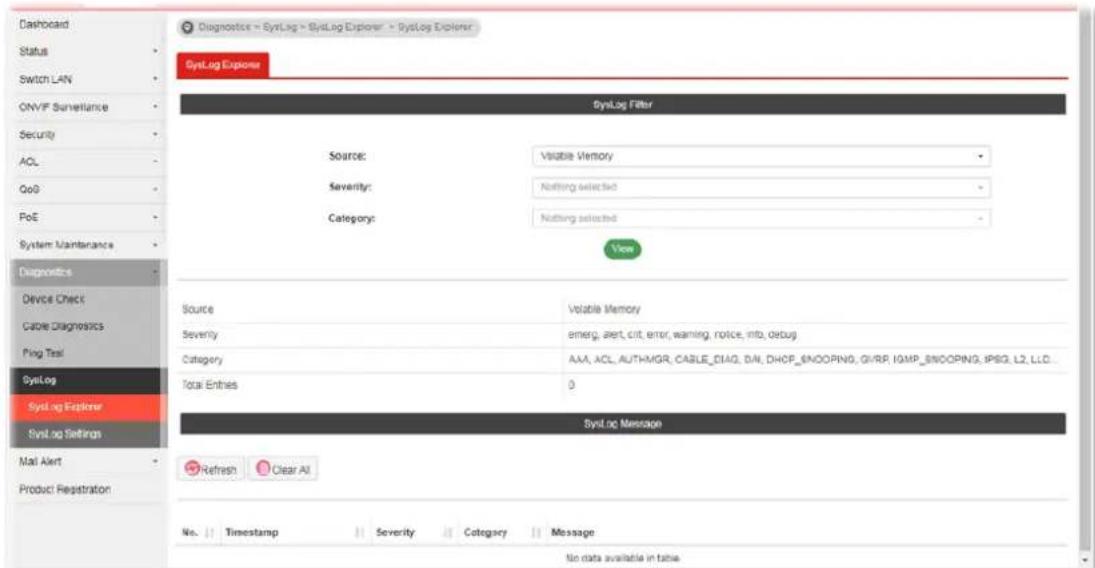The height and width of the screenshot is (568, 1095).
Task: Click the scrollbar down arrow
Action: 1085,560
